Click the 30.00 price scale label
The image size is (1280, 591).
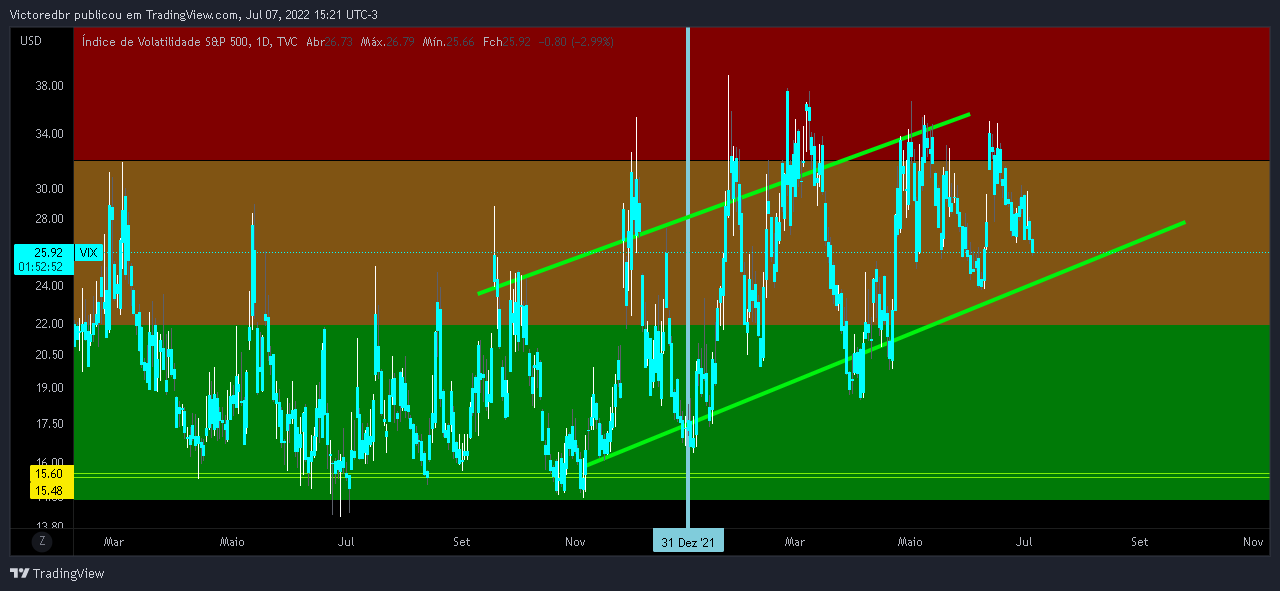click(x=50, y=189)
